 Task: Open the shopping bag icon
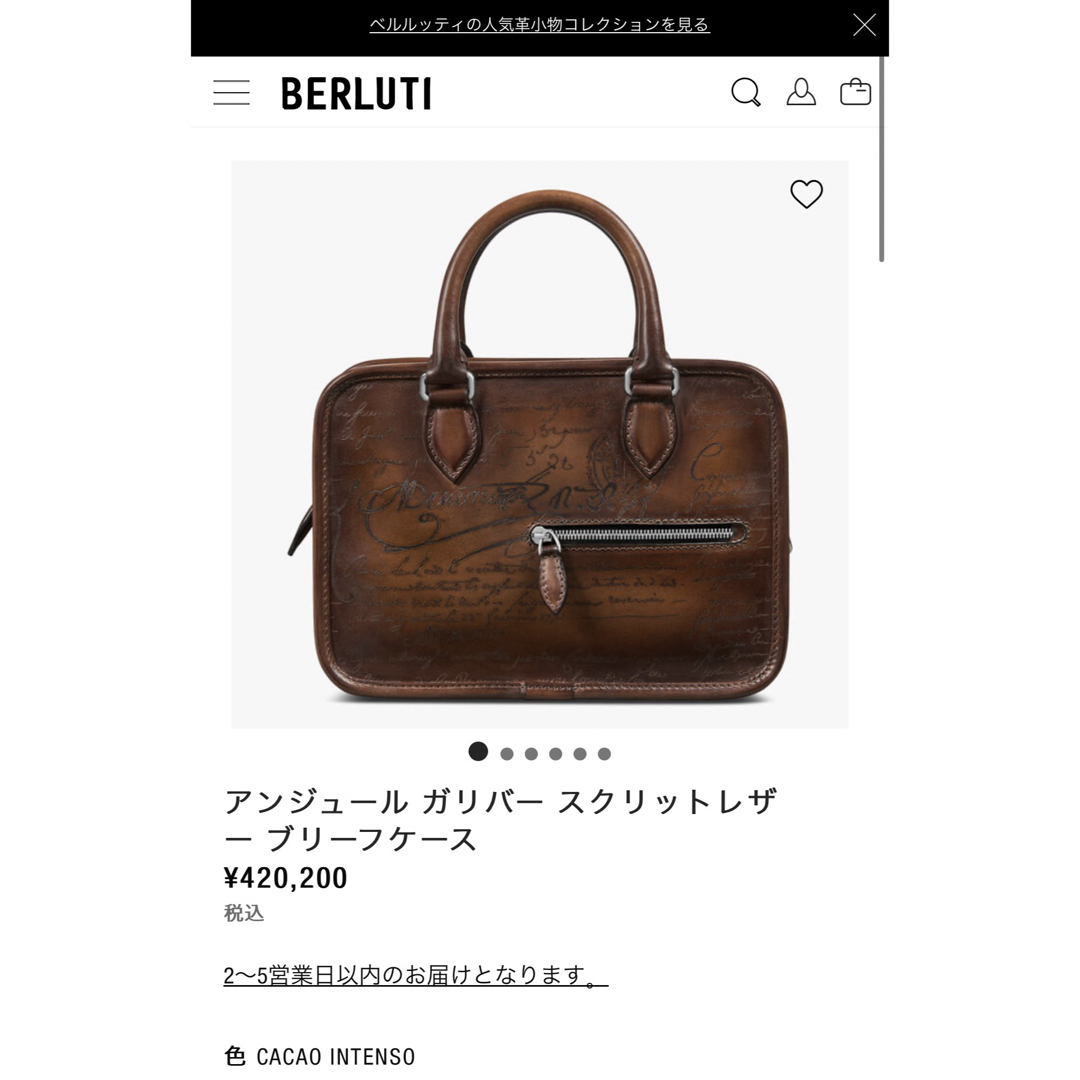point(855,92)
